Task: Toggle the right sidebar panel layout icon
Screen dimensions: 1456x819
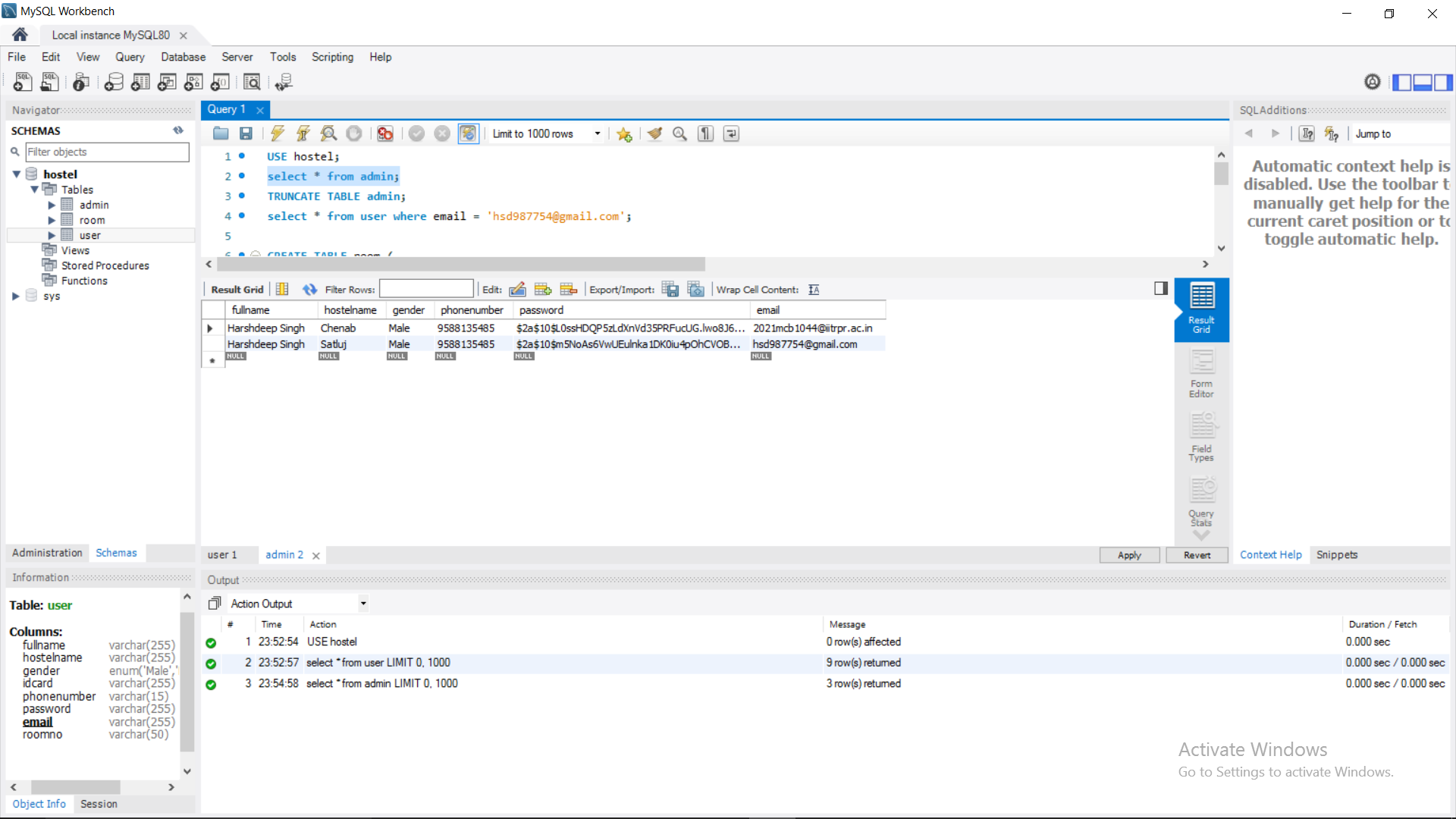Action: [1443, 82]
